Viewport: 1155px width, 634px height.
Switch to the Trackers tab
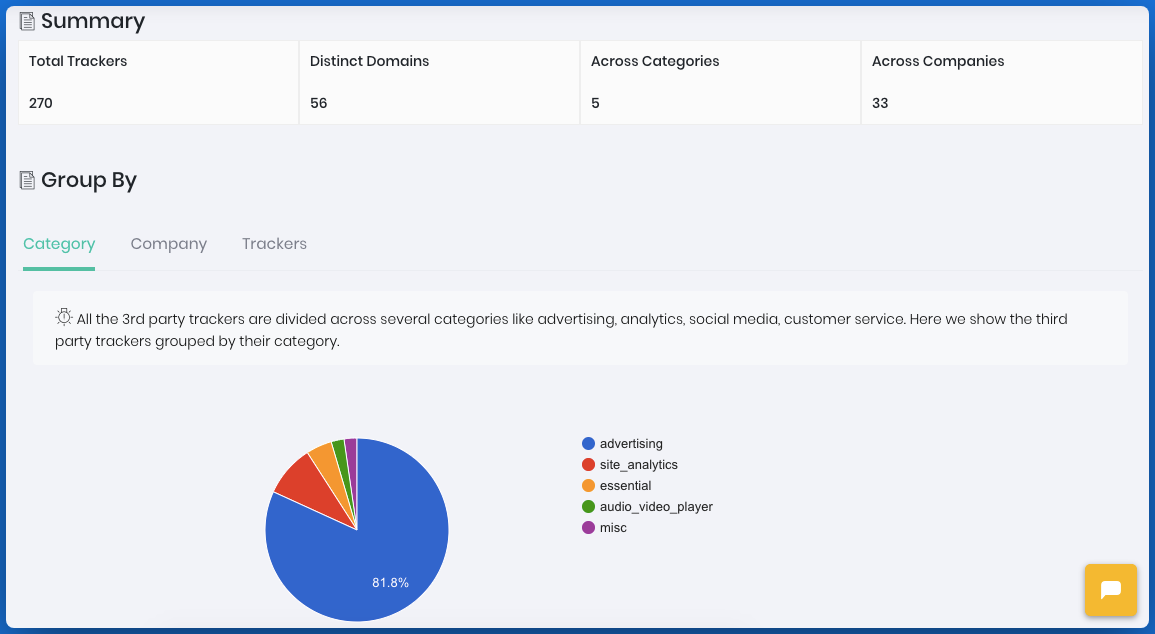point(274,244)
